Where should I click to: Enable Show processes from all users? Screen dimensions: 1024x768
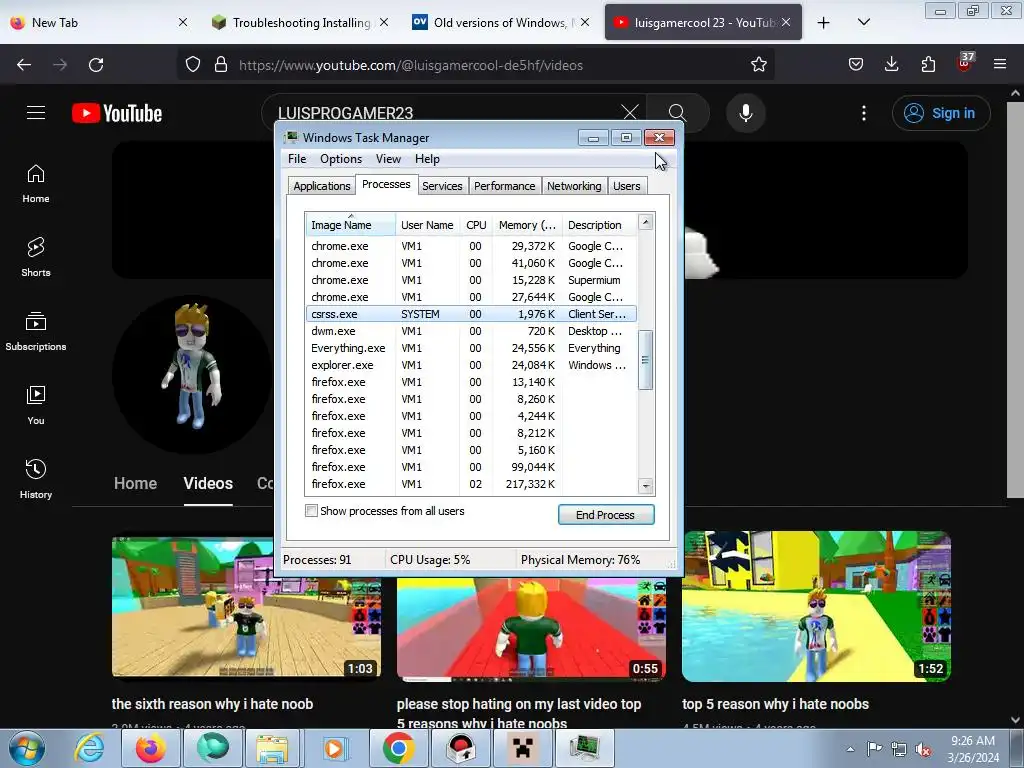[x=312, y=511]
